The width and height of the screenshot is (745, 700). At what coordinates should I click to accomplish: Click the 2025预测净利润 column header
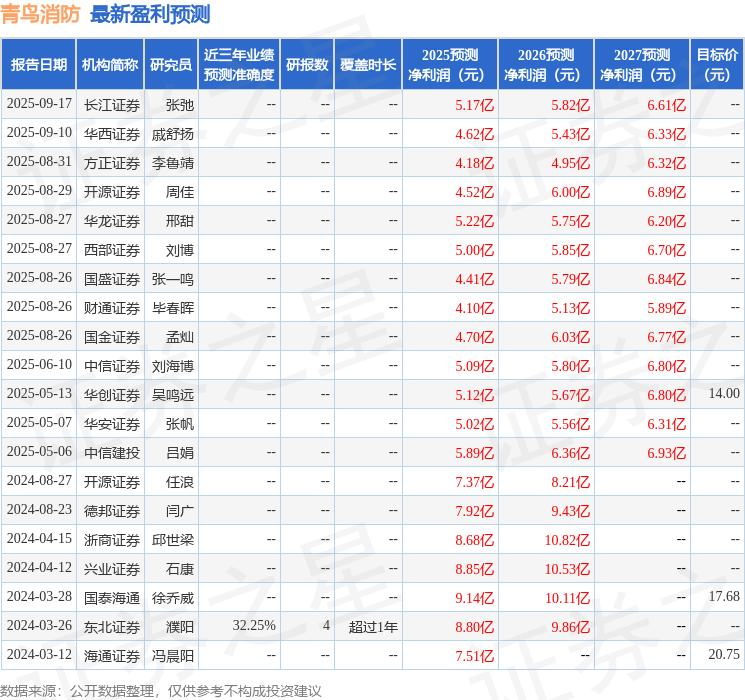coord(450,65)
